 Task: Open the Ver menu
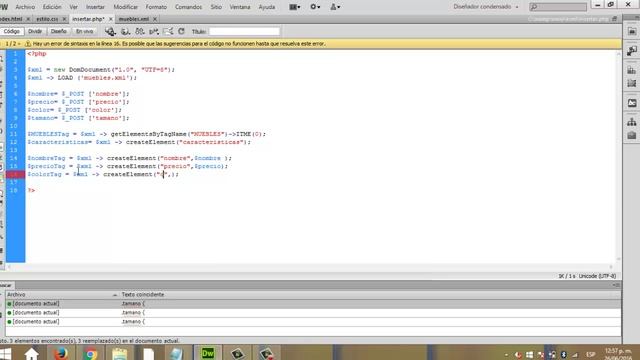point(73,7)
